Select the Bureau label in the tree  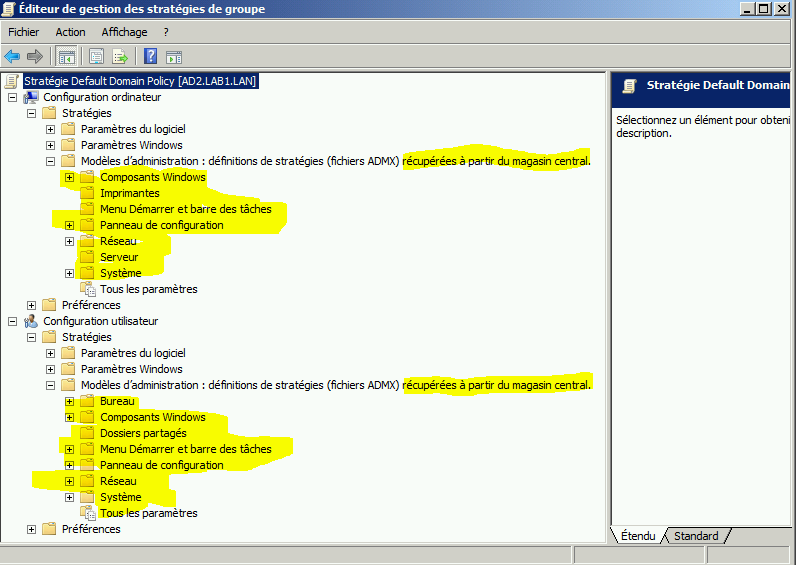[x=117, y=401]
